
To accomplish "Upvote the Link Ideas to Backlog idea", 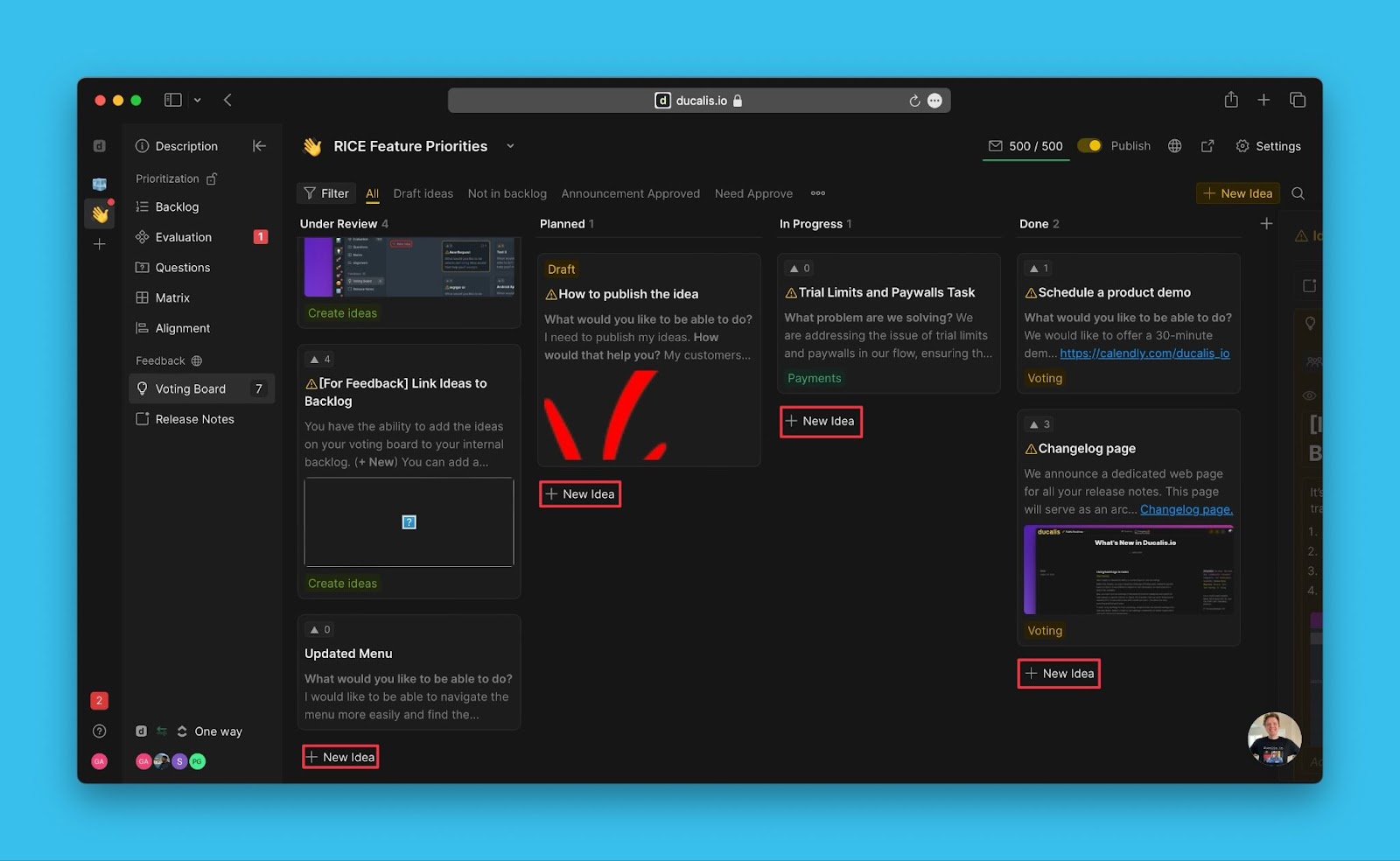I will (319, 359).
